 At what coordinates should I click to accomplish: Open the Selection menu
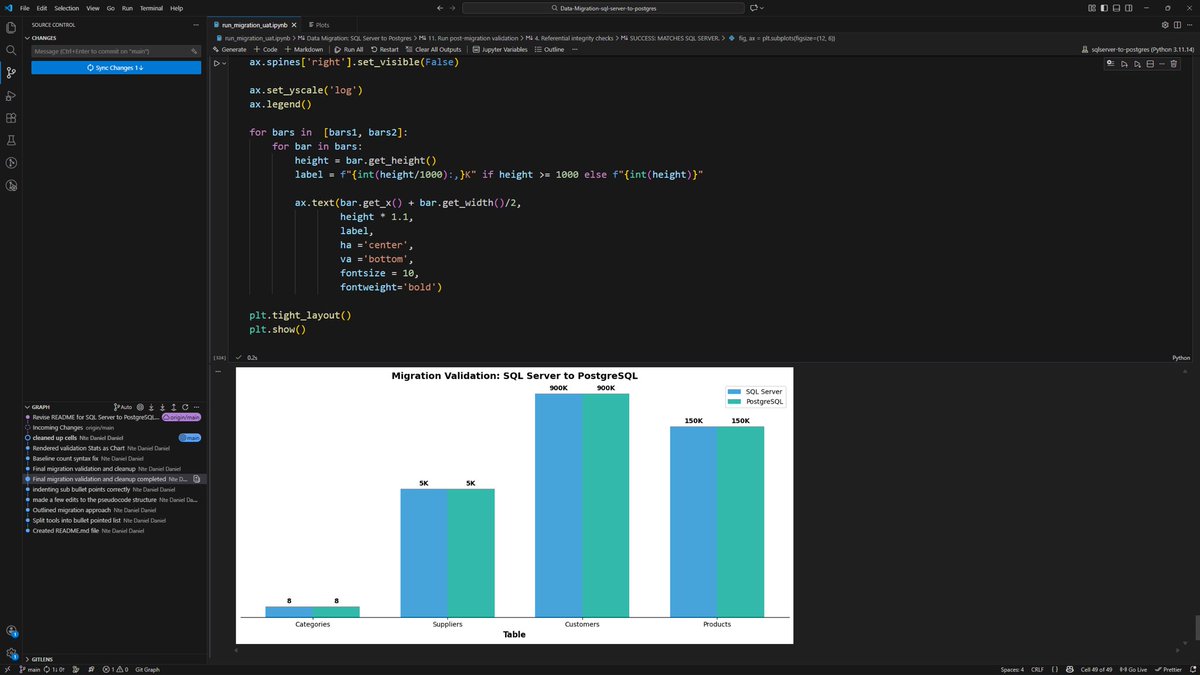66,7
